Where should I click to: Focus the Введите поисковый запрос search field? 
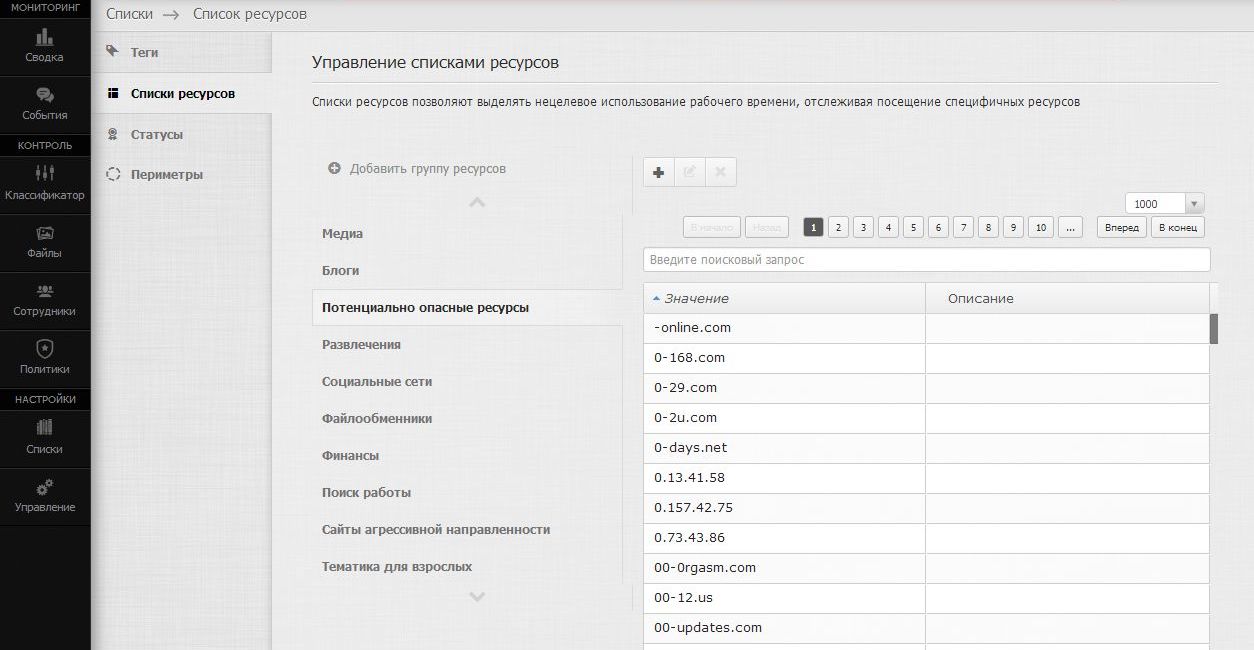click(x=927, y=259)
